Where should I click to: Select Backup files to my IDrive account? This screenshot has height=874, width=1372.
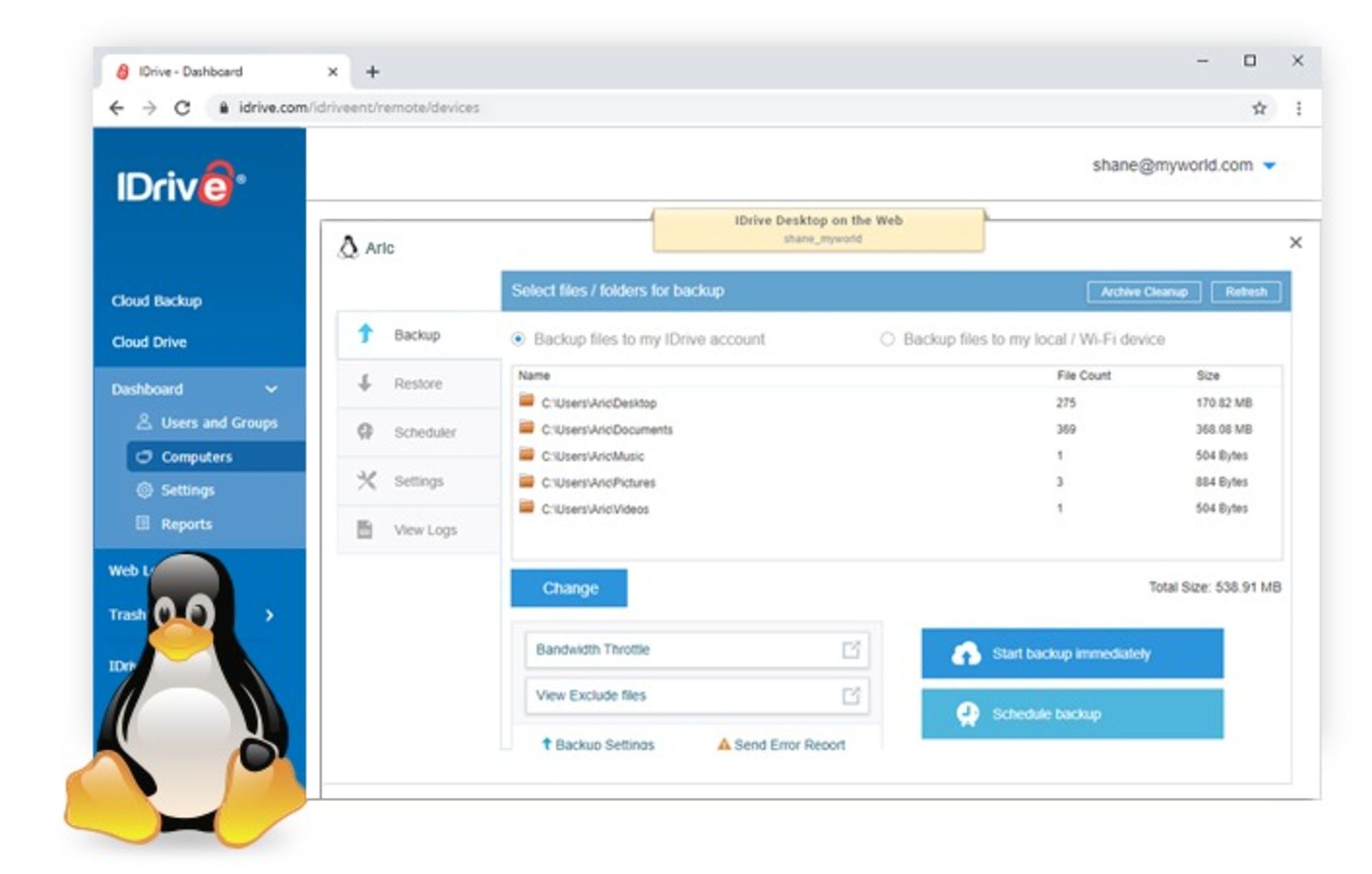click(518, 339)
